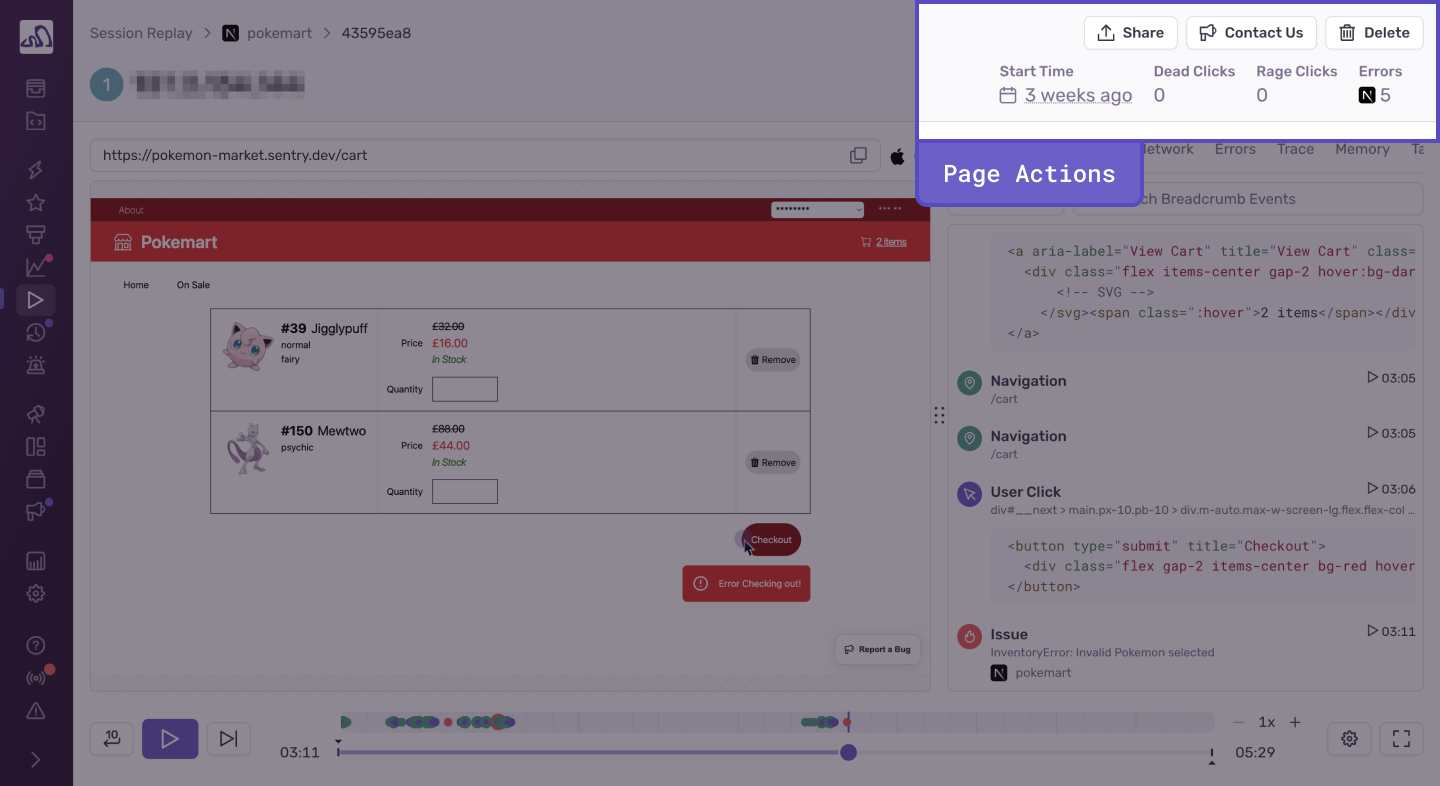Switch to the Memory tab
1440x786 pixels.
pyautogui.click(x=1362, y=149)
